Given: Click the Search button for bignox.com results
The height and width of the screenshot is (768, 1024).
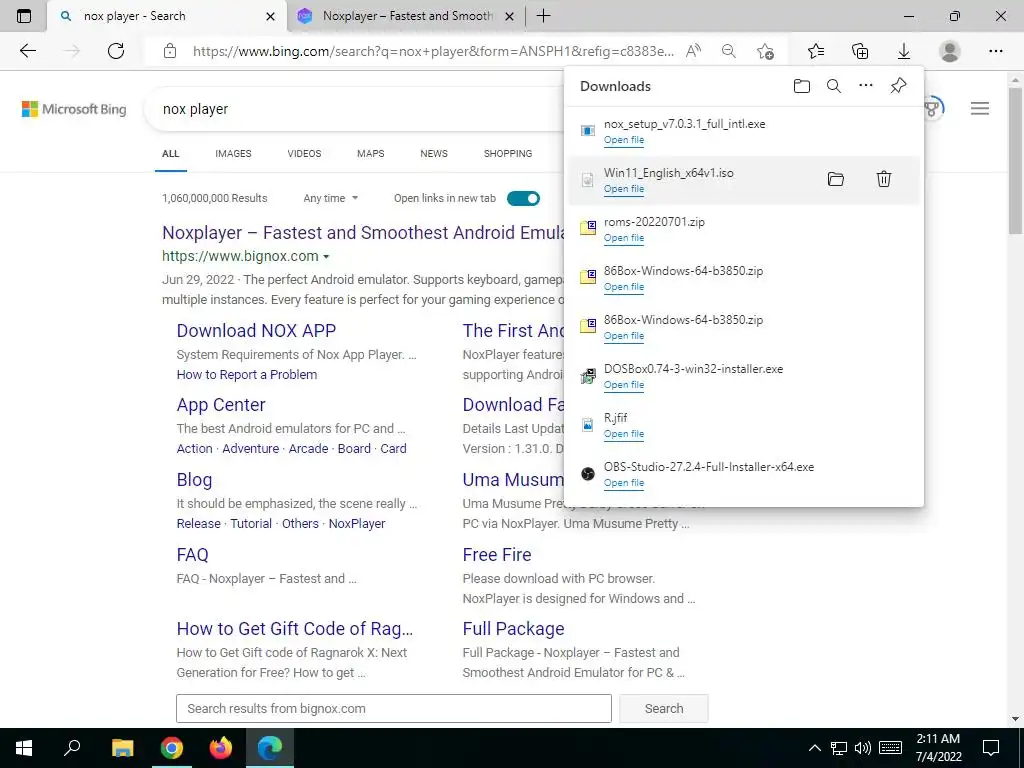Looking at the screenshot, I should [x=664, y=709].
